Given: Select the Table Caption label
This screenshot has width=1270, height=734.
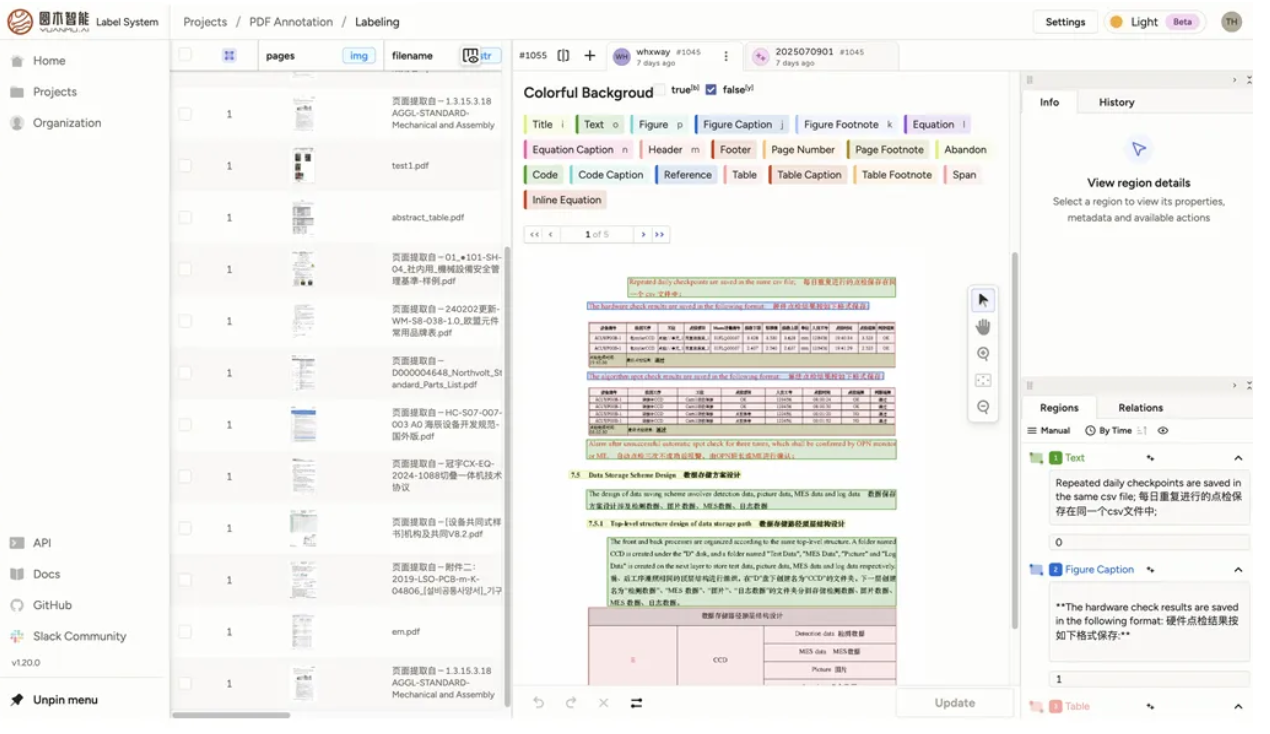Looking at the screenshot, I should pyautogui.click(x=808, y=175).
